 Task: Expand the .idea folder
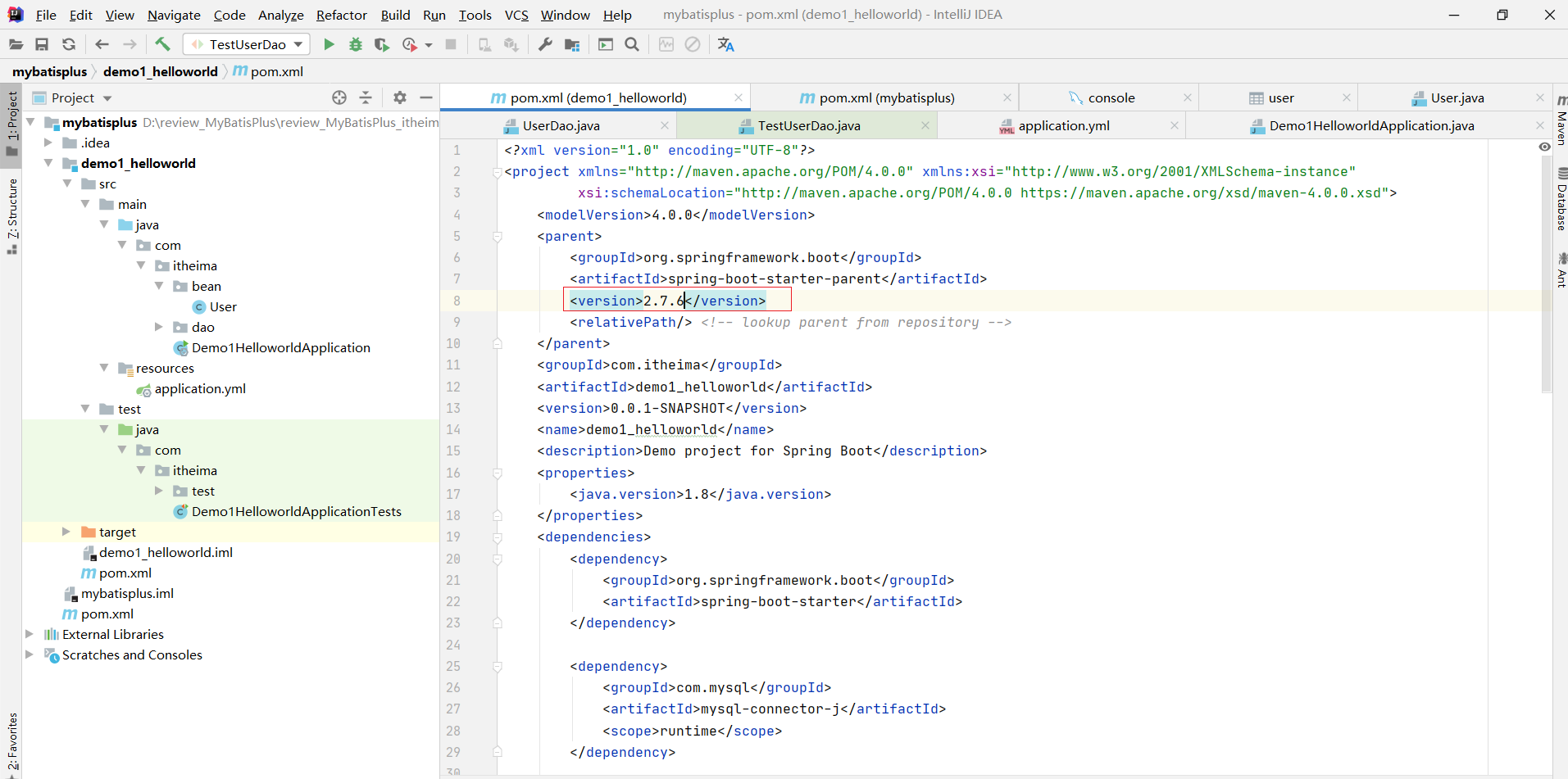tap(48, 143)
